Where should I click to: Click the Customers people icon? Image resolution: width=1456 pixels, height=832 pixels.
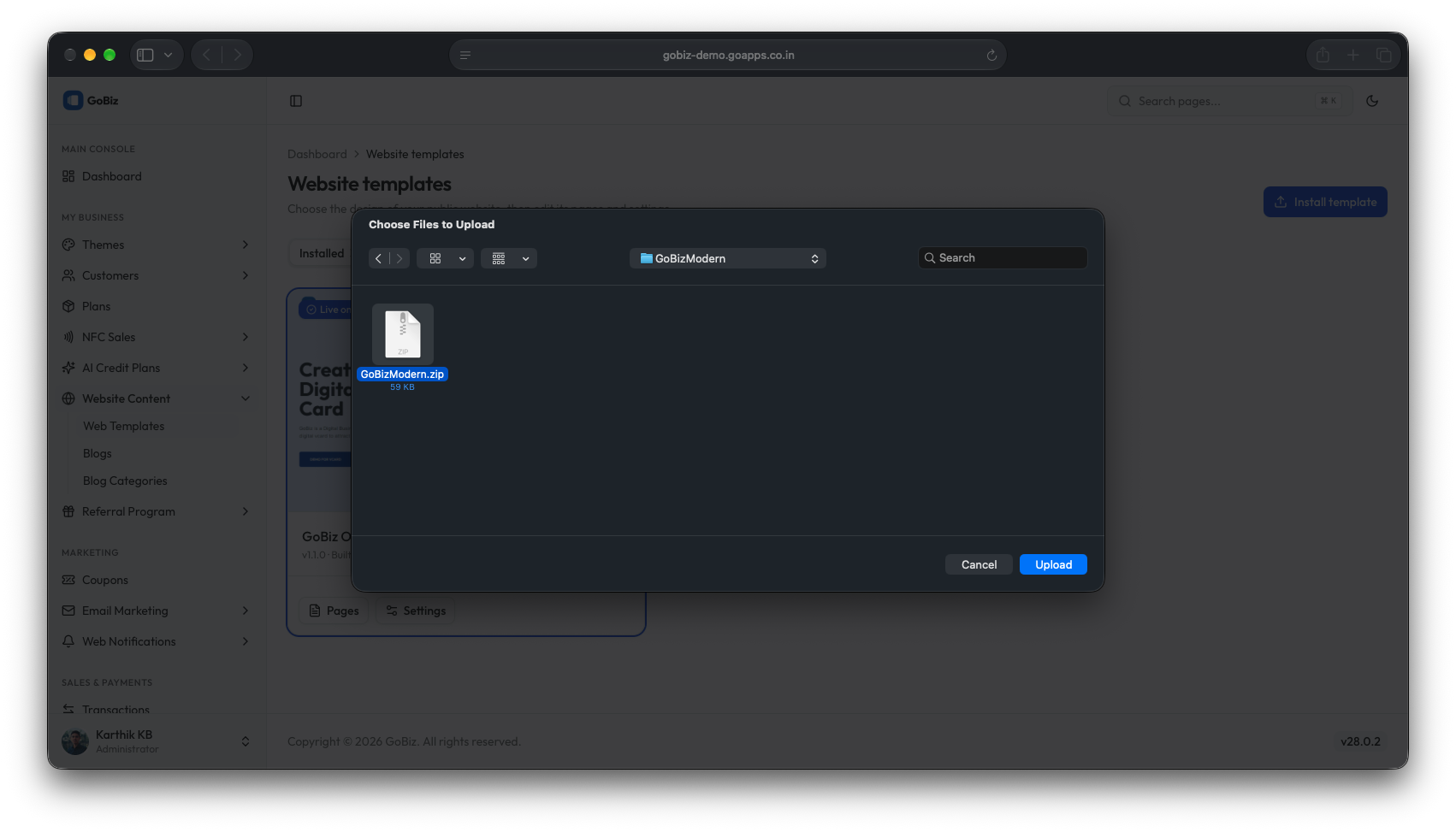(x=68, y=275)
